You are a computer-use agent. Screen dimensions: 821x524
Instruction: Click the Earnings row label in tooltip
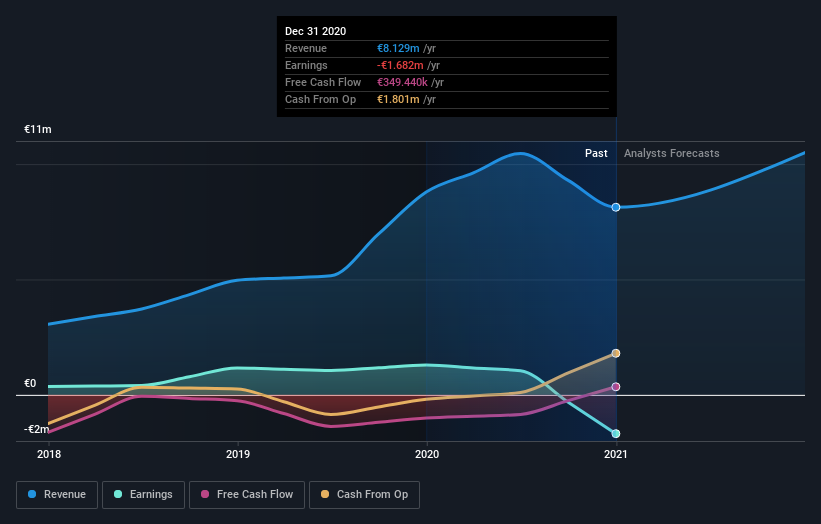pyautogui.click(x=306, y=65)
